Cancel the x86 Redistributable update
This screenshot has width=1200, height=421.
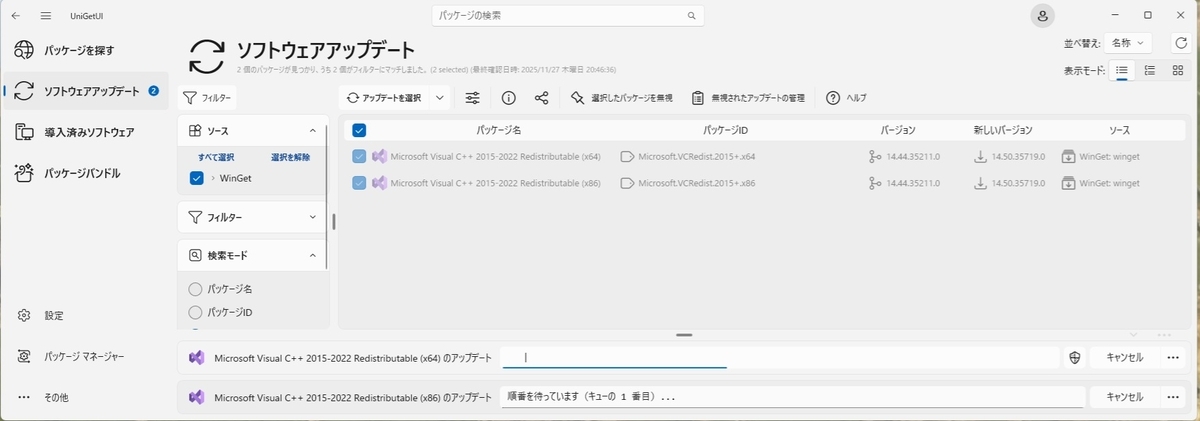point(1124,397)
